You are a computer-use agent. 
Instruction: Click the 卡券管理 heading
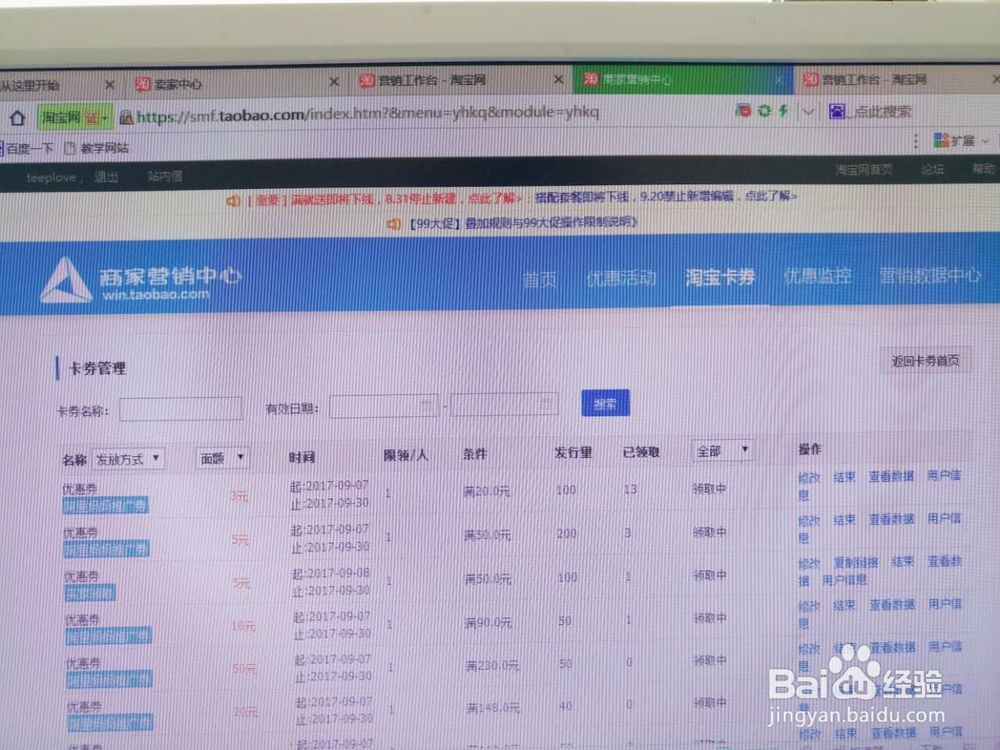(97, 369)
